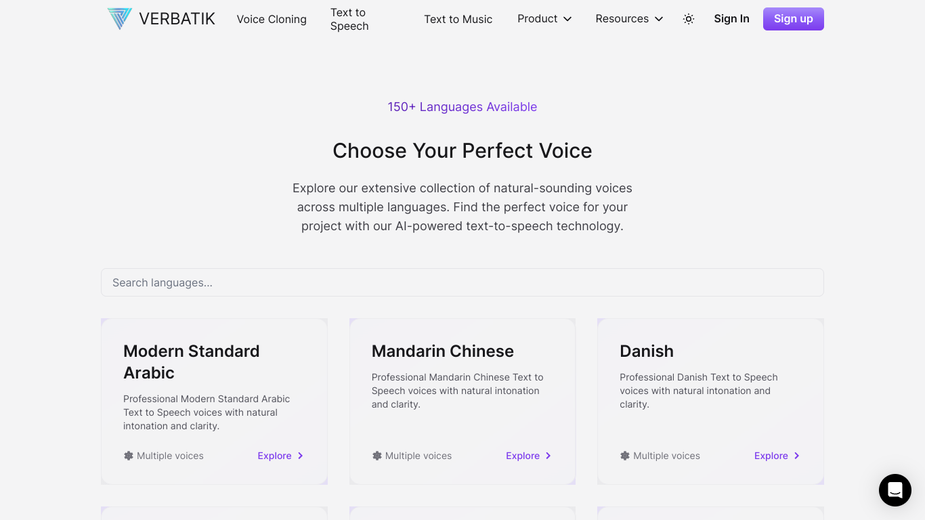Click the arrow beside Explore on Danish card
Viewport: 925px width, 520px height.
[x=796, y=456]
